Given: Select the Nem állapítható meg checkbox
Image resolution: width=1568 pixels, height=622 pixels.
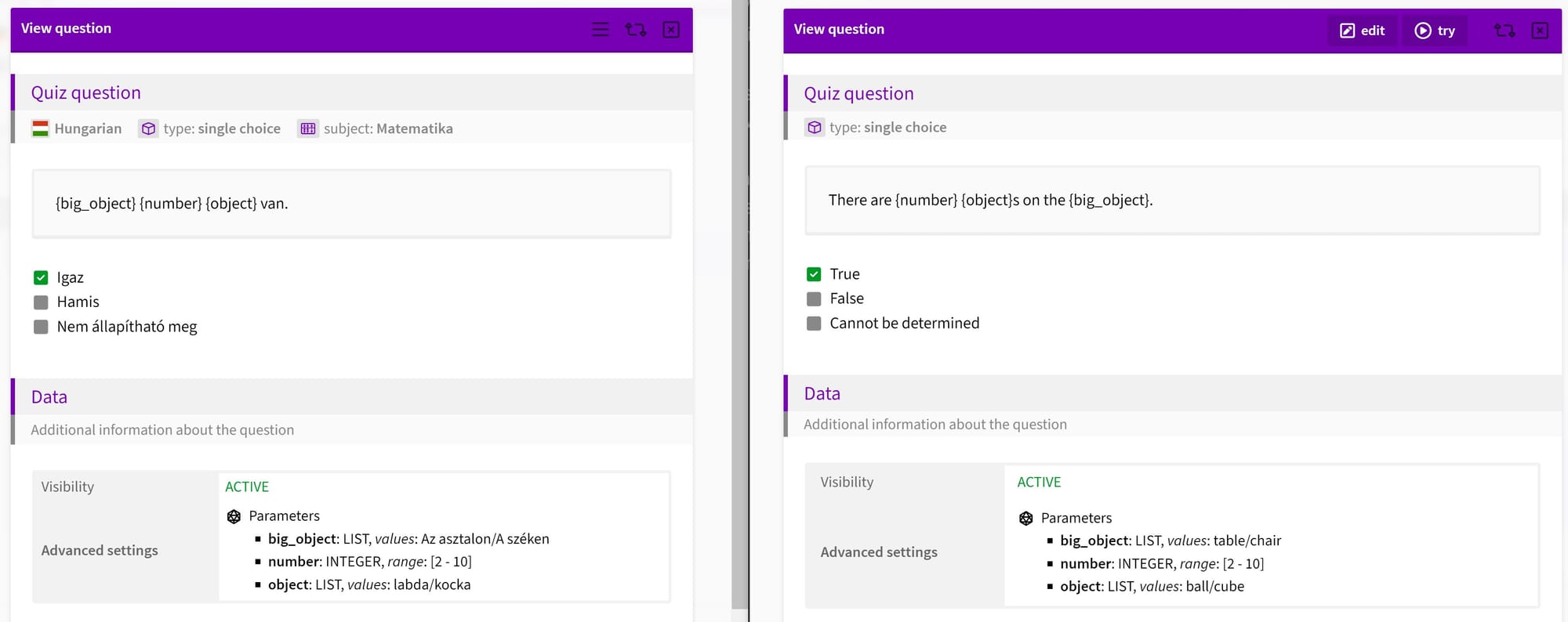Looking at the screenshot, I should pyautogui.click(x=41, y=327).
